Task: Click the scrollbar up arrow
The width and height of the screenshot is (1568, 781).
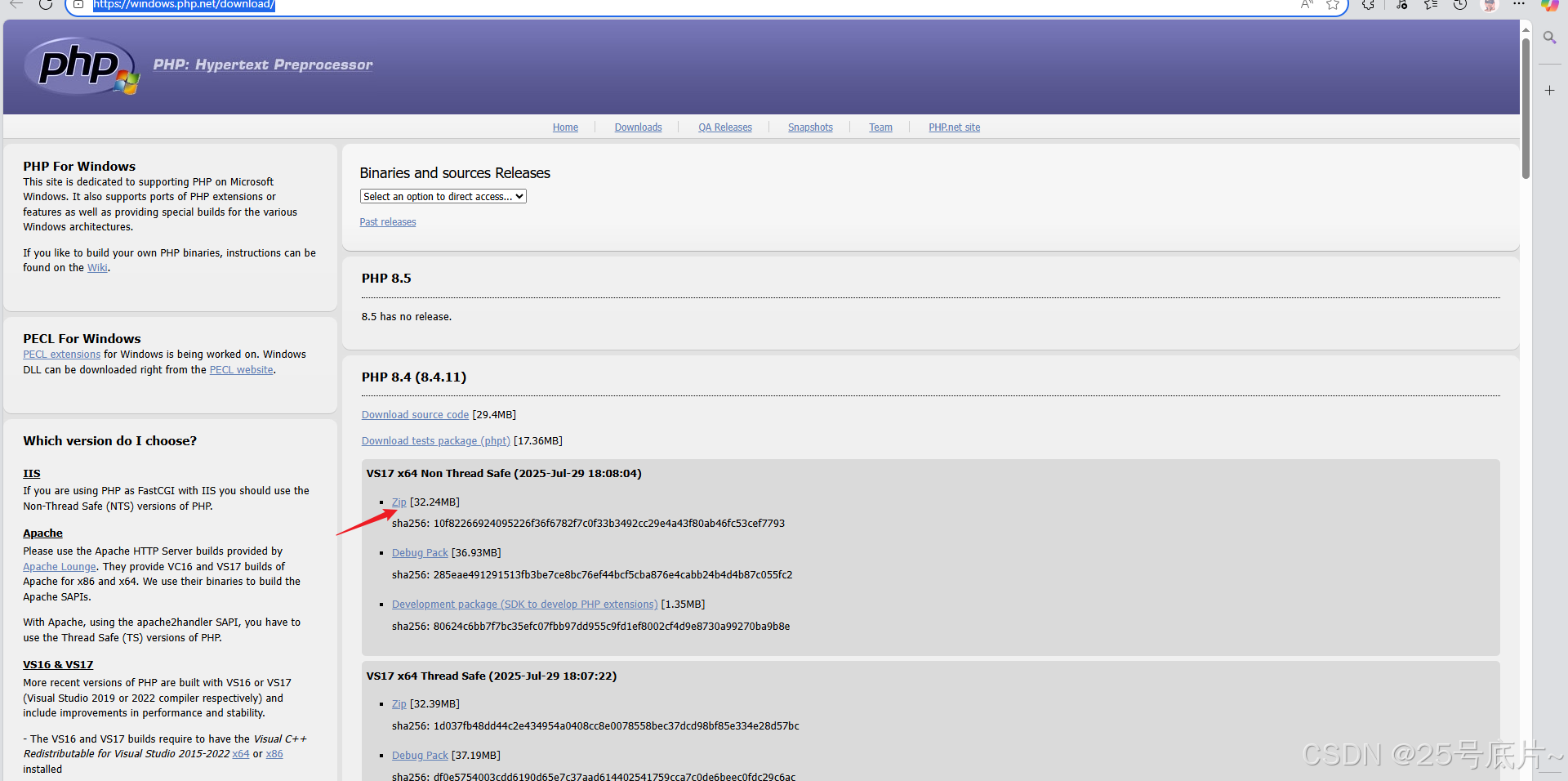Action: pos(1526,29)
